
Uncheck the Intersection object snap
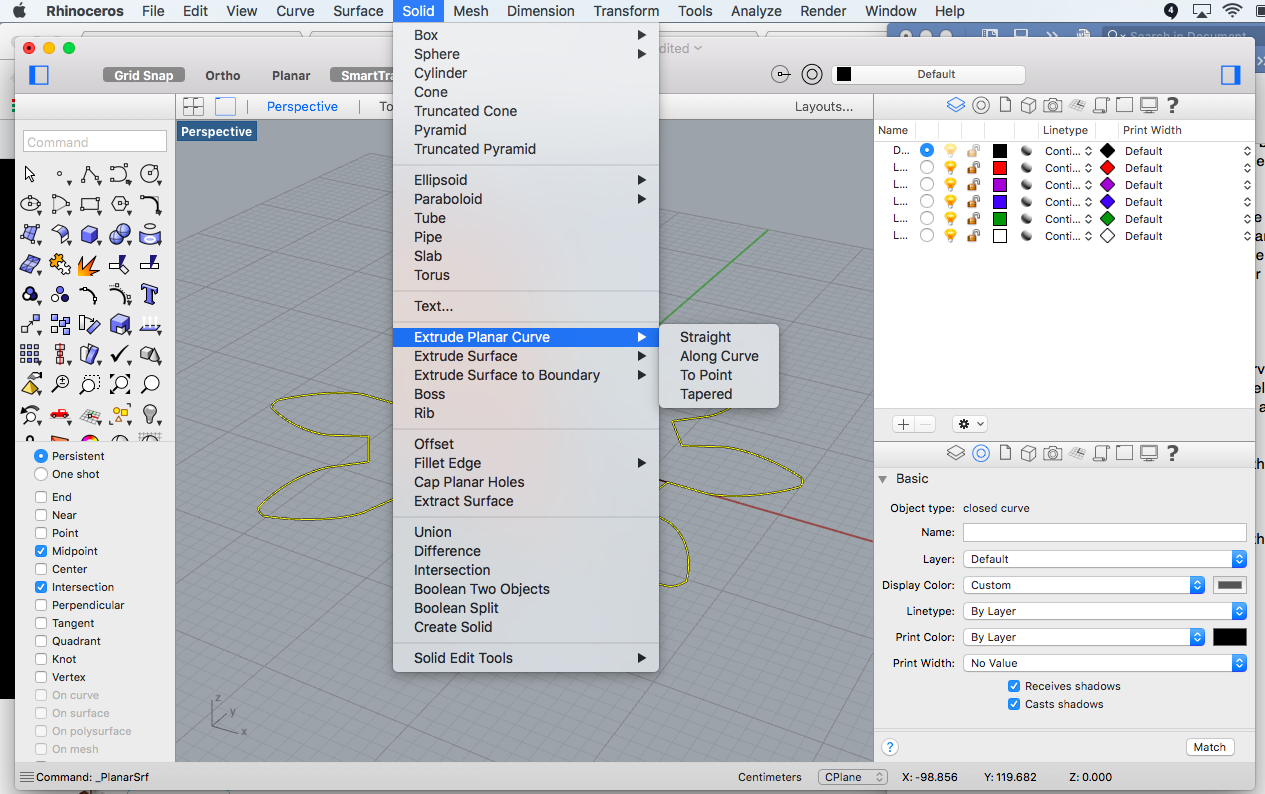[41, 587]
